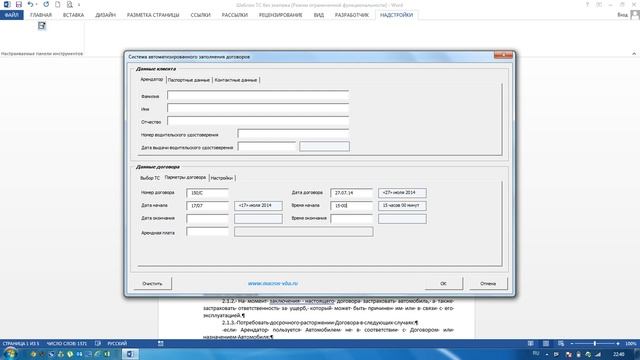
Task: Open the РЕЦЕНЗИРОВАНИЕ ribbon tab
Action: [x=280, y=15]
